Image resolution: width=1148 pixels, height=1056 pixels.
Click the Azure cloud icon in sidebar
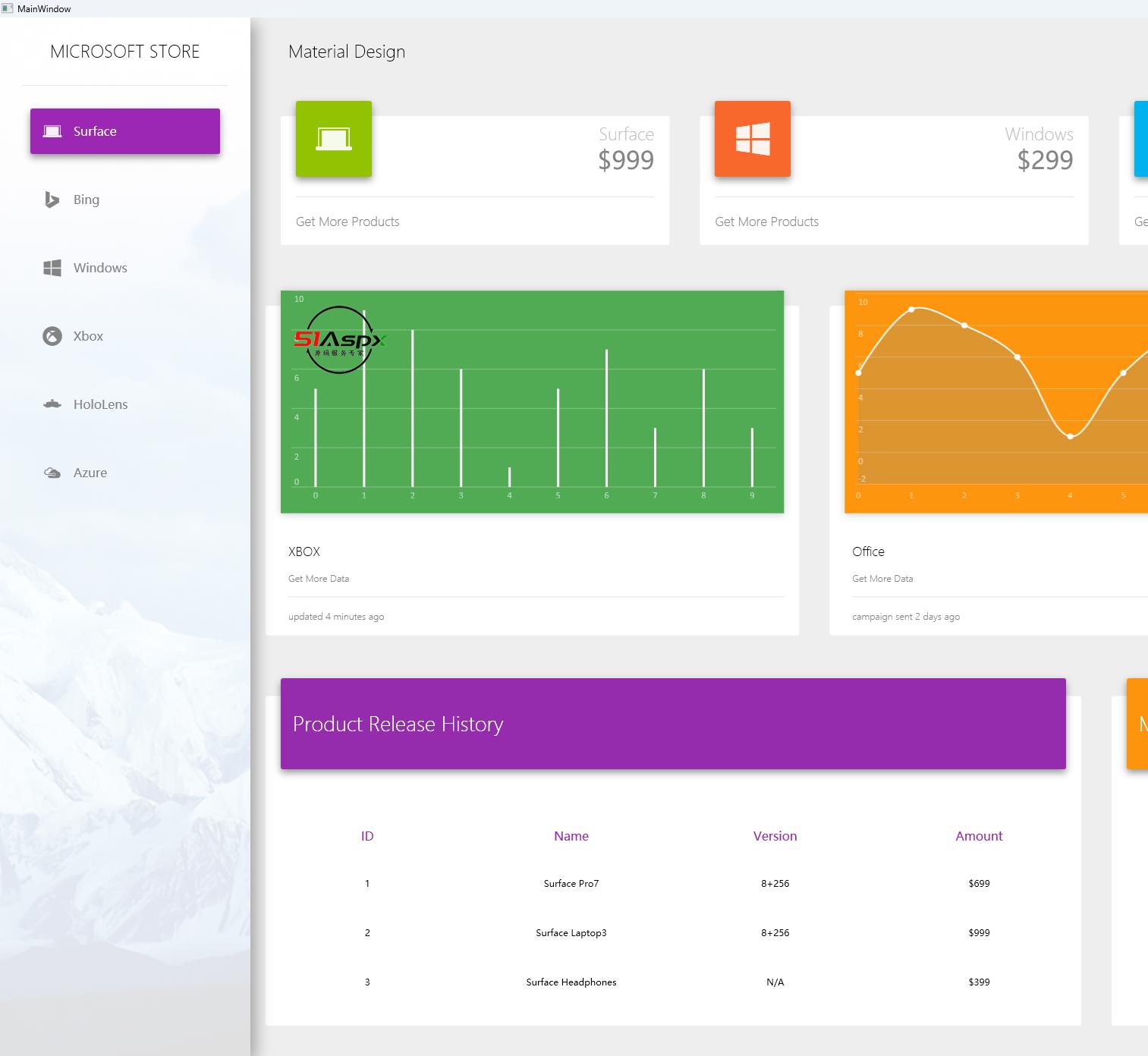(52, 473)
